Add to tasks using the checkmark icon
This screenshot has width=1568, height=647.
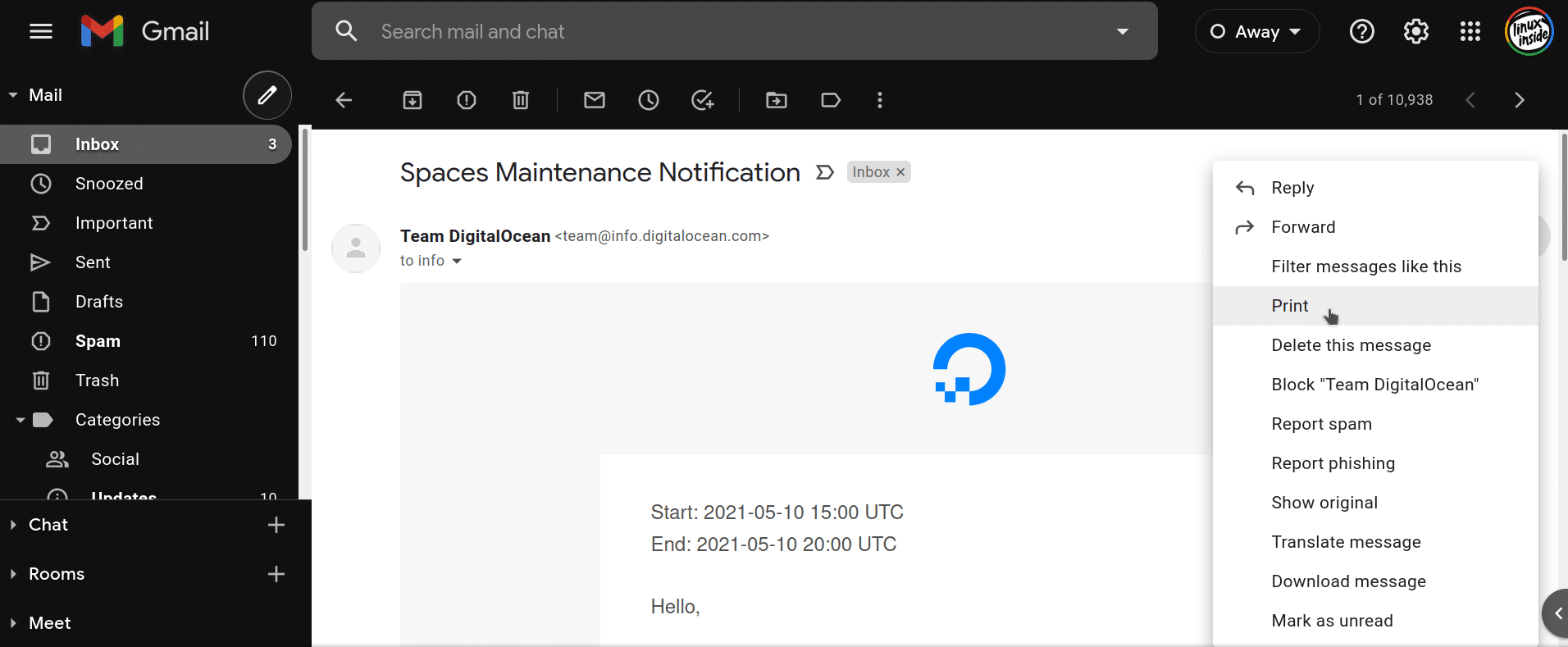pos(703,100)
